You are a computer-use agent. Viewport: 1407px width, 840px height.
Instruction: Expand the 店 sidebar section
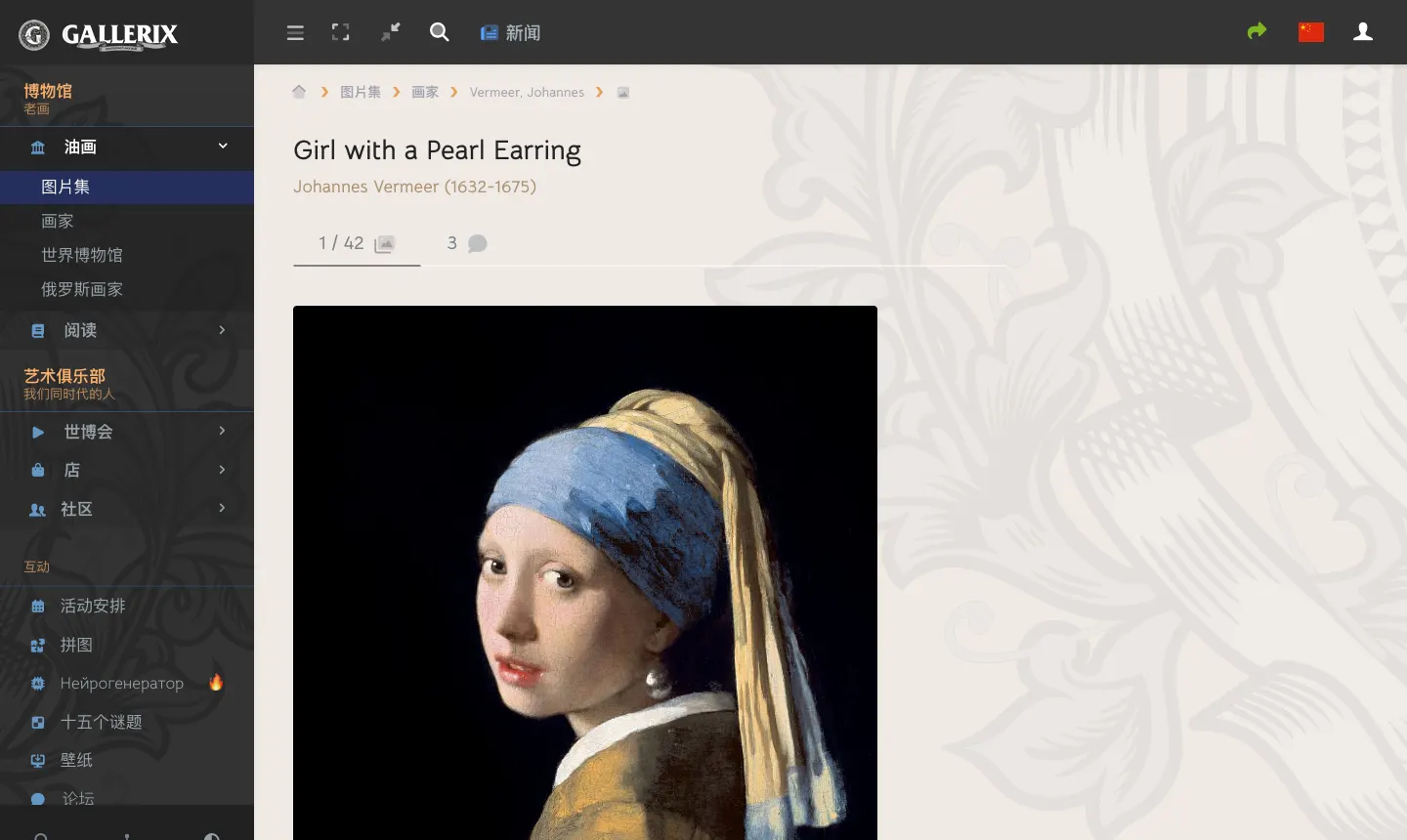click(x=127, y=470)
